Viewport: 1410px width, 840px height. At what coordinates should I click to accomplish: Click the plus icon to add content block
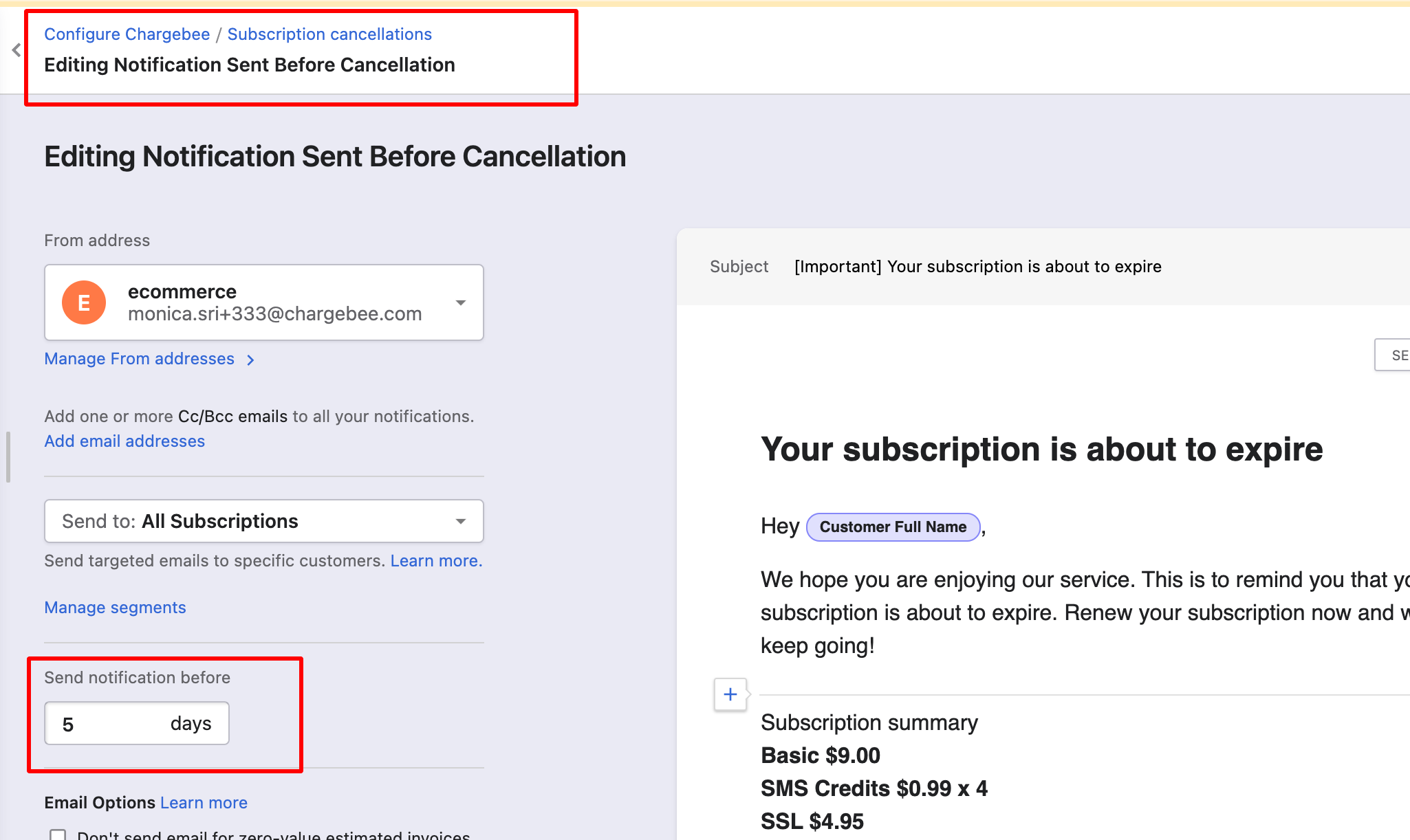pos(730,694)
